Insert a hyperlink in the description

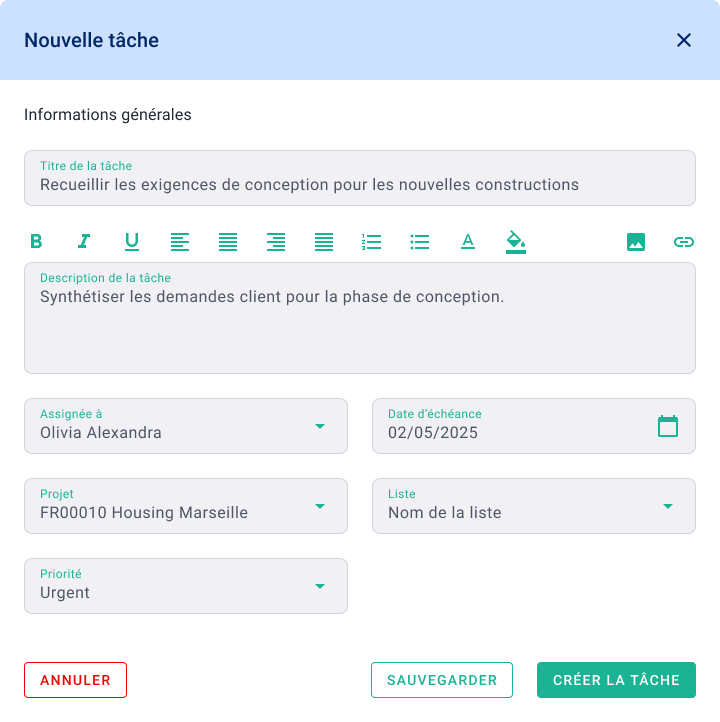coord(684,241)
